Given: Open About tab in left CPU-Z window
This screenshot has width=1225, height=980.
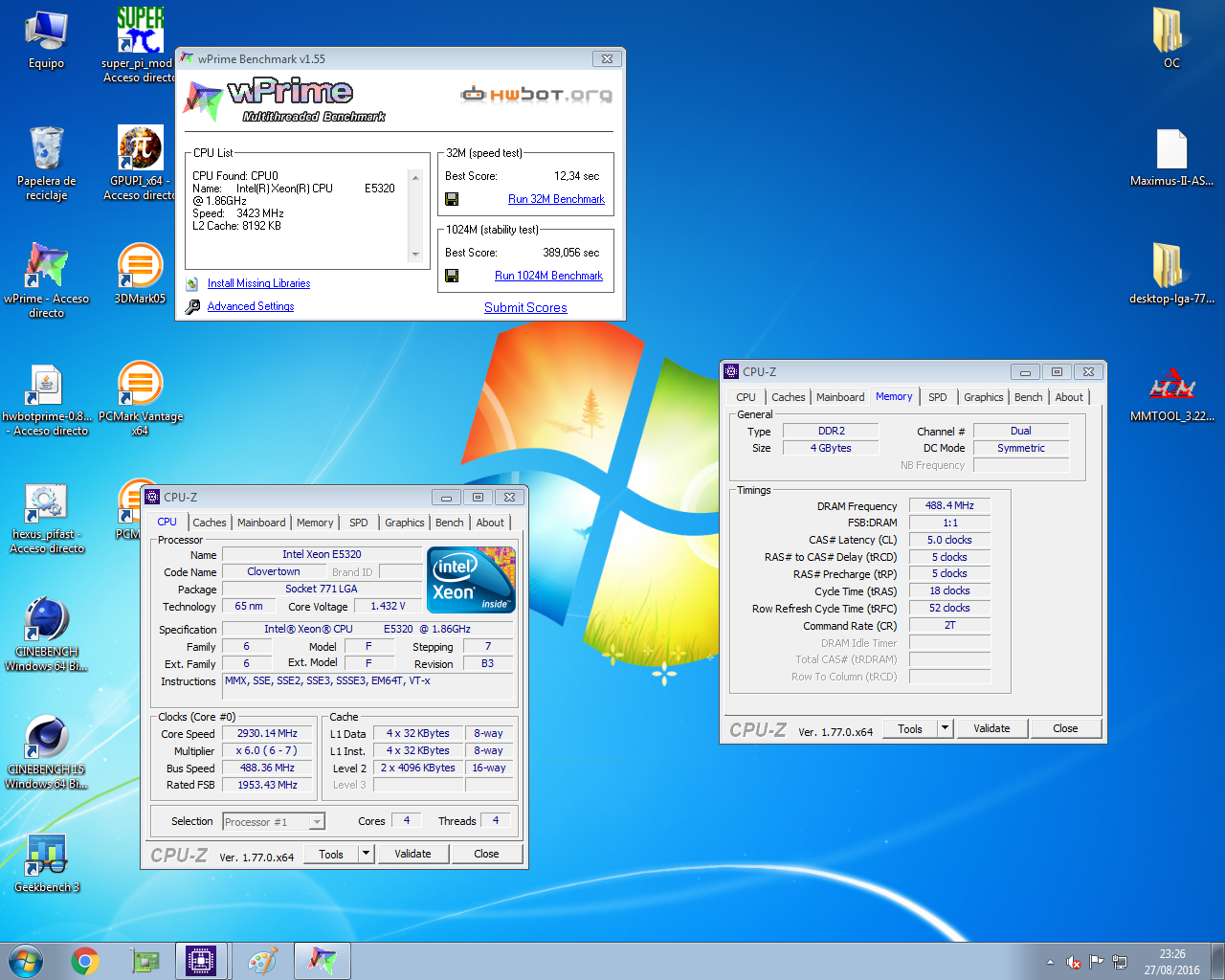Looking at the screenshot, I should click(490, 523).
